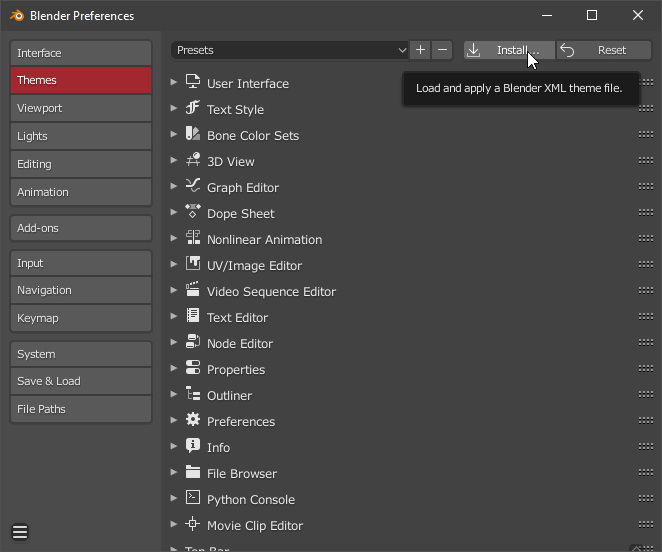Click the Node Editor panel icon

(x=193, y=342)
